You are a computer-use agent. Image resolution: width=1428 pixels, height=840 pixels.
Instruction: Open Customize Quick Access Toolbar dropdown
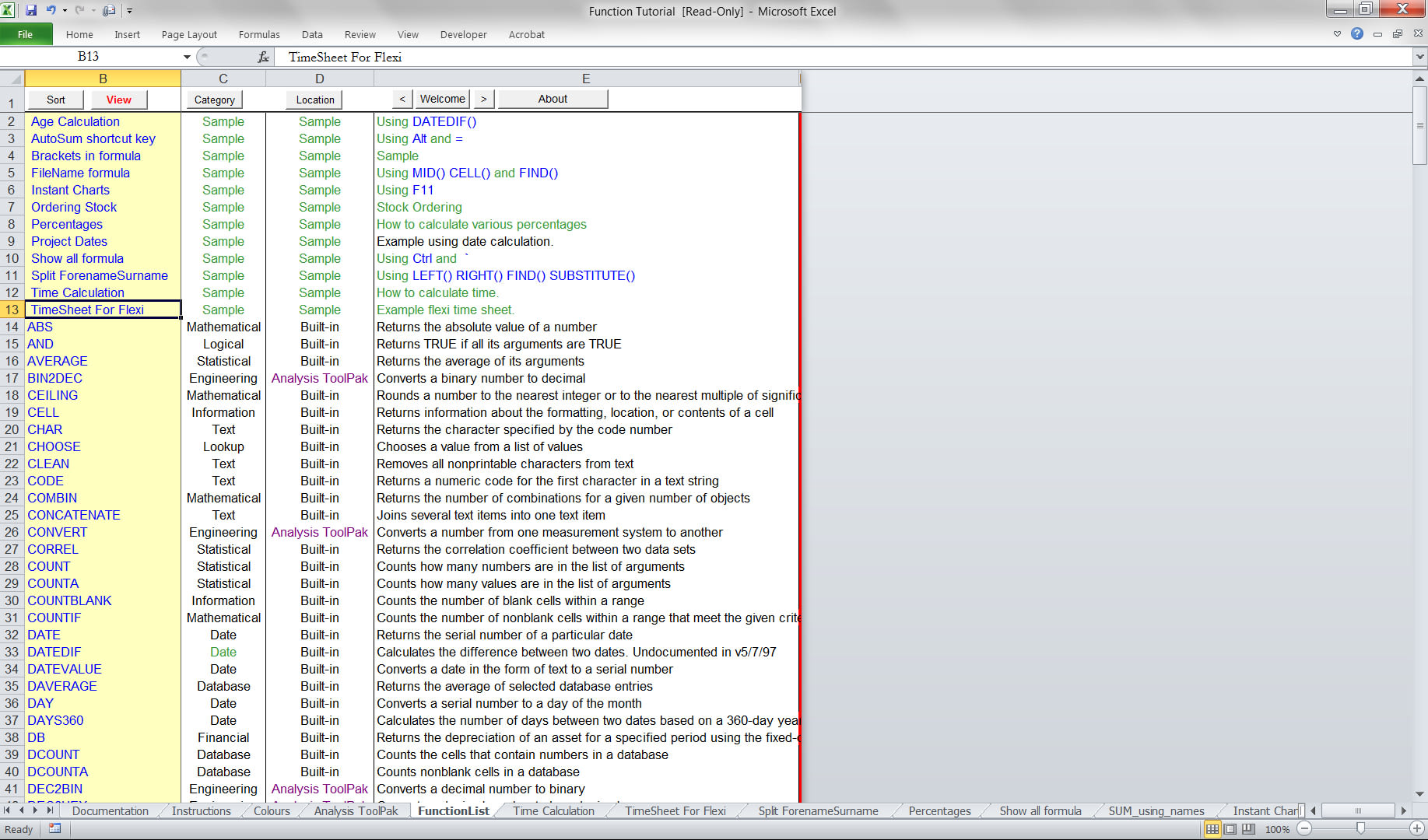[x=129, y=10]
